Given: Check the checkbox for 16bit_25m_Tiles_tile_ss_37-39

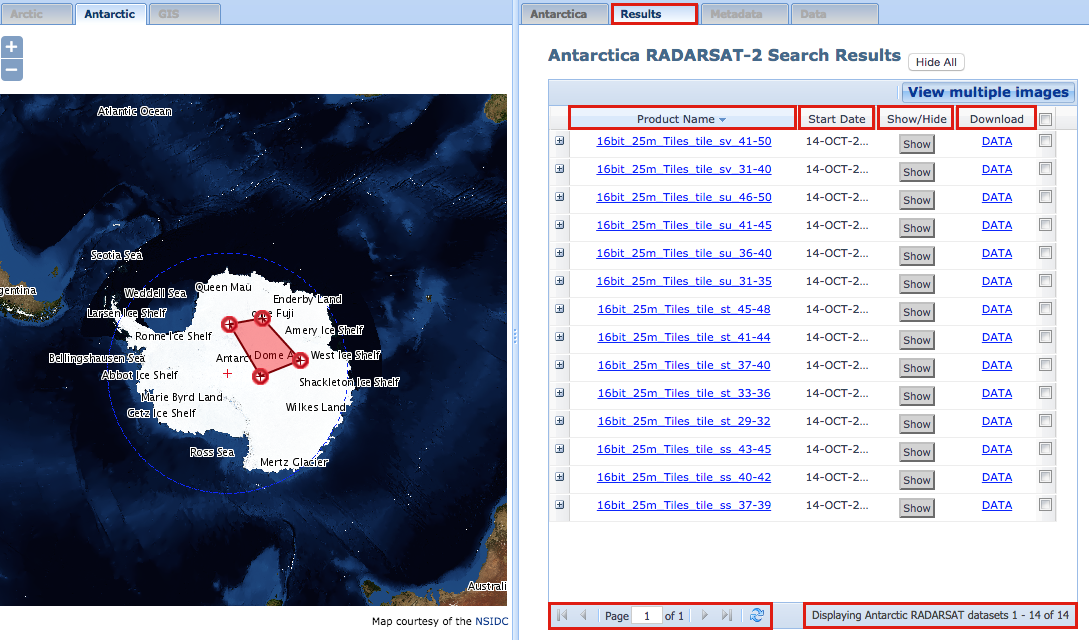Looking at the screenshot, I should [1046, 507].
